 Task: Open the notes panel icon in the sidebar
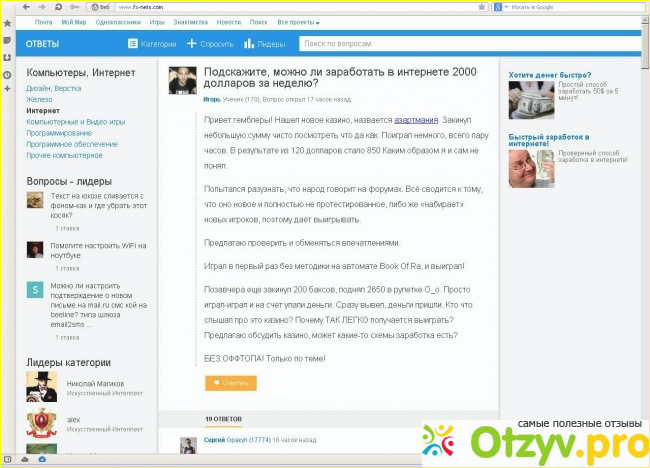click(x=7, y=39)
